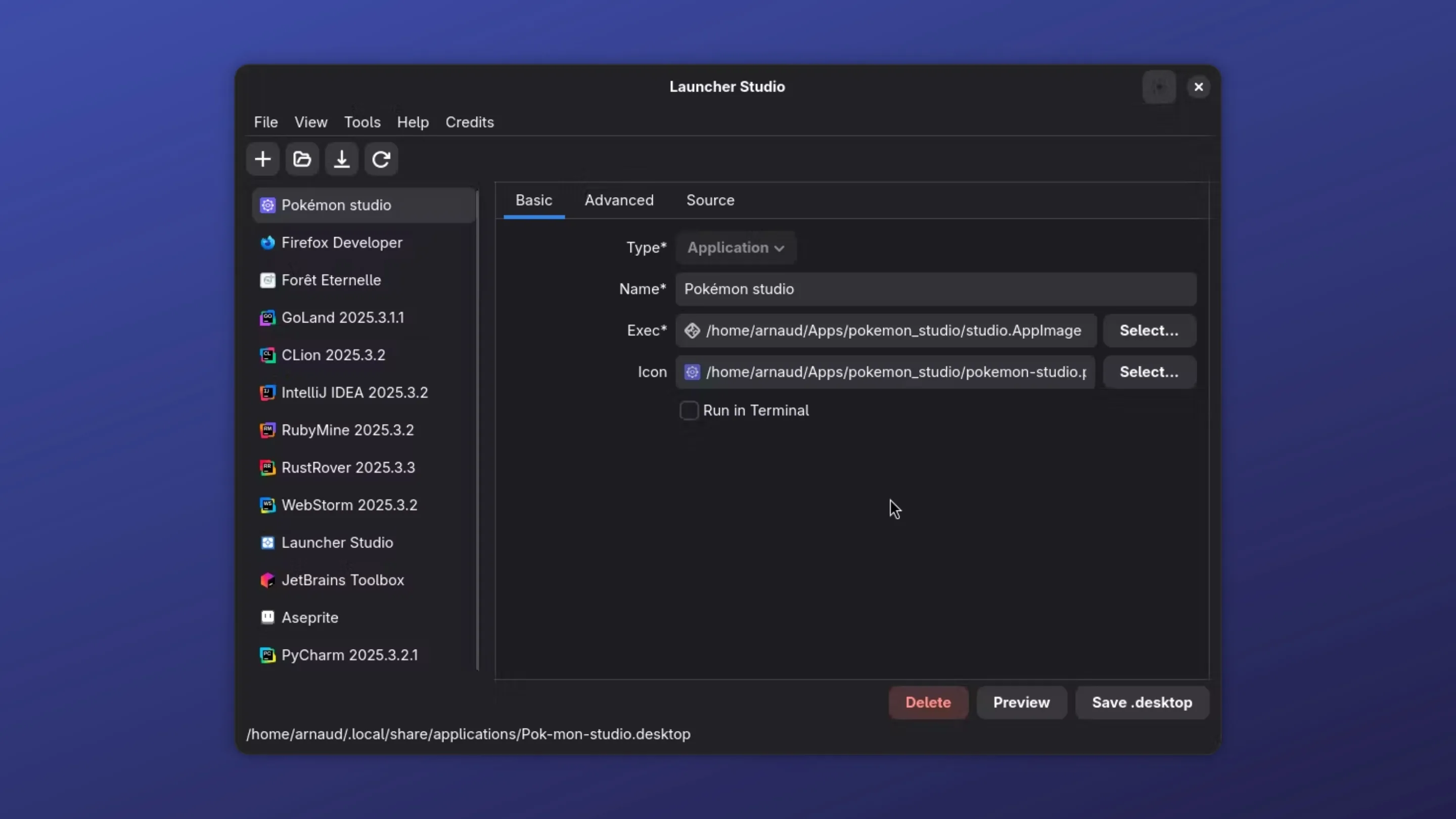Viewport: 1456px width, 819px height.
Task: Select Aseprite in the sidebar list
Action: 310,617
